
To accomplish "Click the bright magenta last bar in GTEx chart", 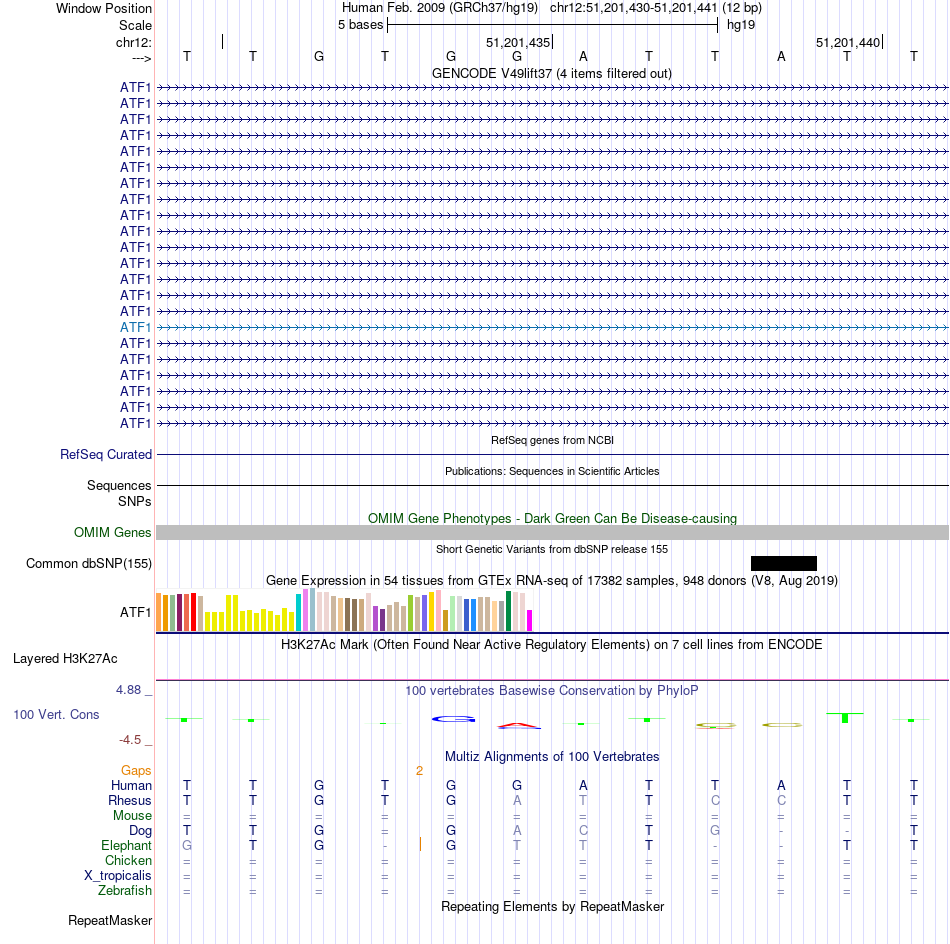I will pyautogui.click(x=530, y=620).
